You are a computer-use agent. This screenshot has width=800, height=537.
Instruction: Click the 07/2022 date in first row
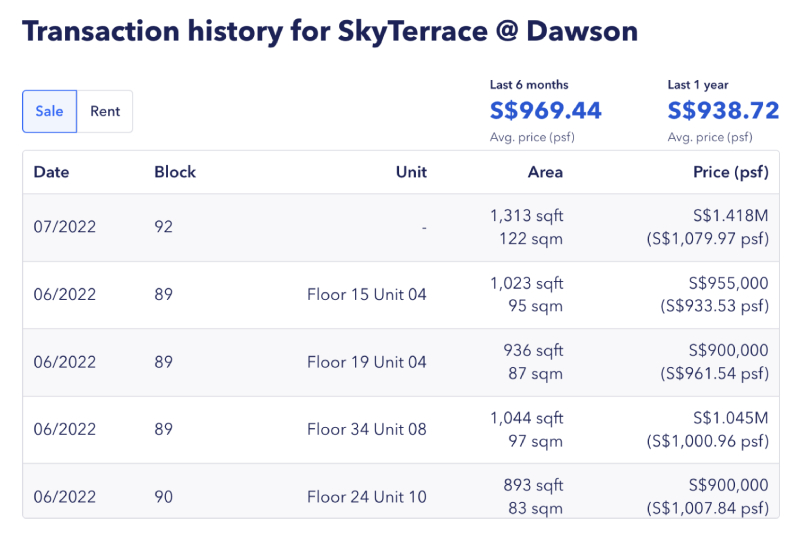pyautogui.click(x=65, y=227)
